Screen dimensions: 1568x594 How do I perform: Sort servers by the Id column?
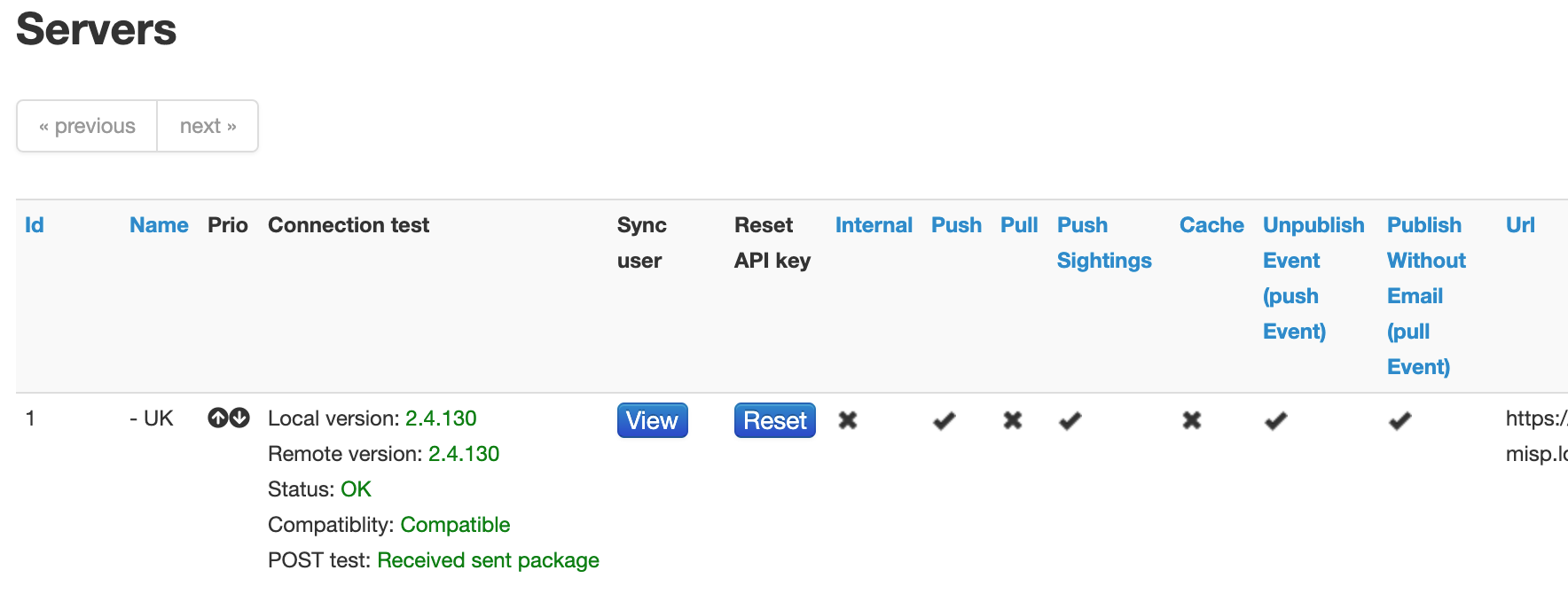click(34, 224)
